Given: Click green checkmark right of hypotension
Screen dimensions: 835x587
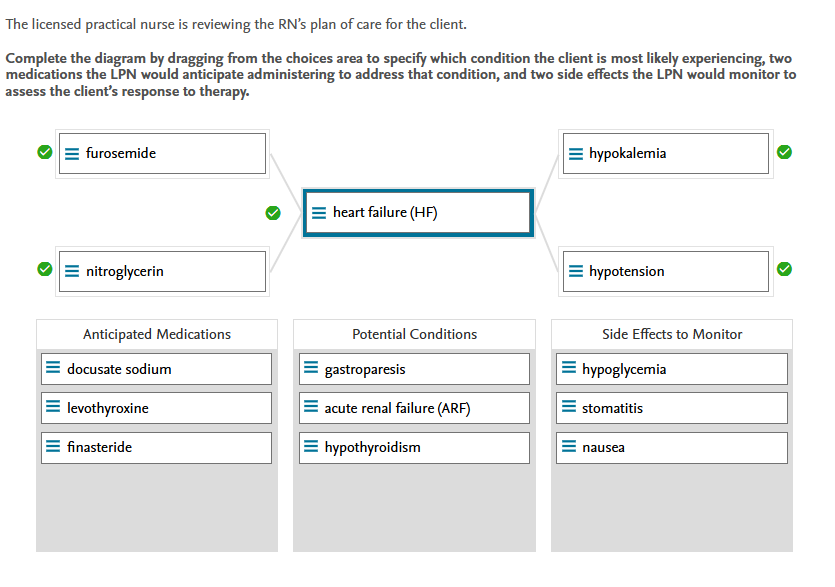Looking at the screenshot, I should pyautogui.click(x=785, y=270).
